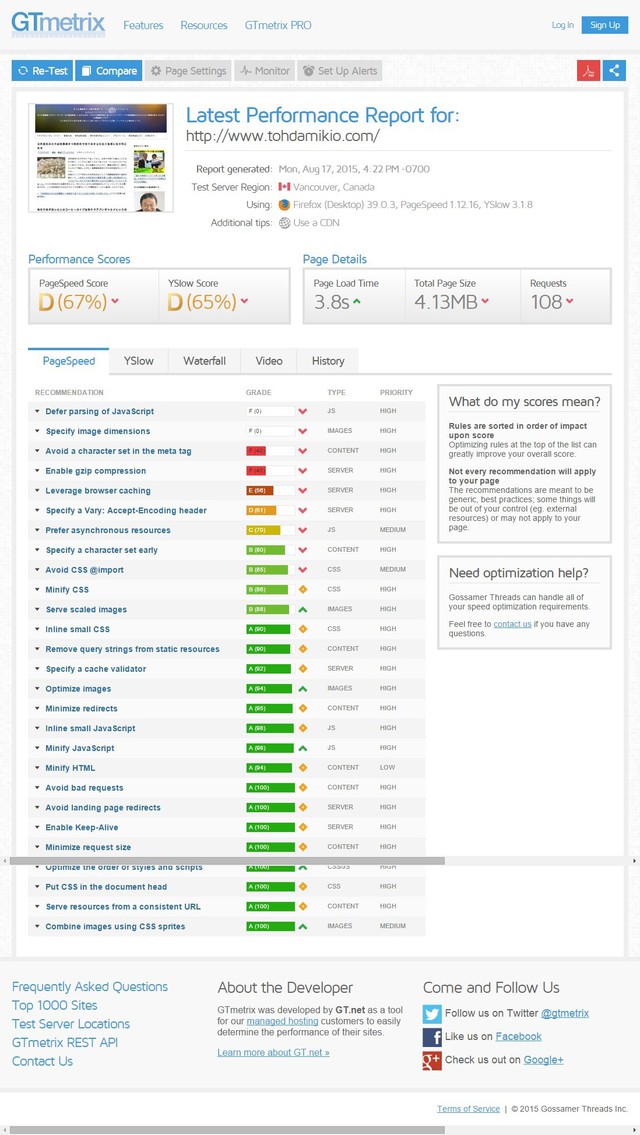Click the Log In link
The height and width of the screenshot is (1135, 640).
pyautogui.click(x=563, y=25)
